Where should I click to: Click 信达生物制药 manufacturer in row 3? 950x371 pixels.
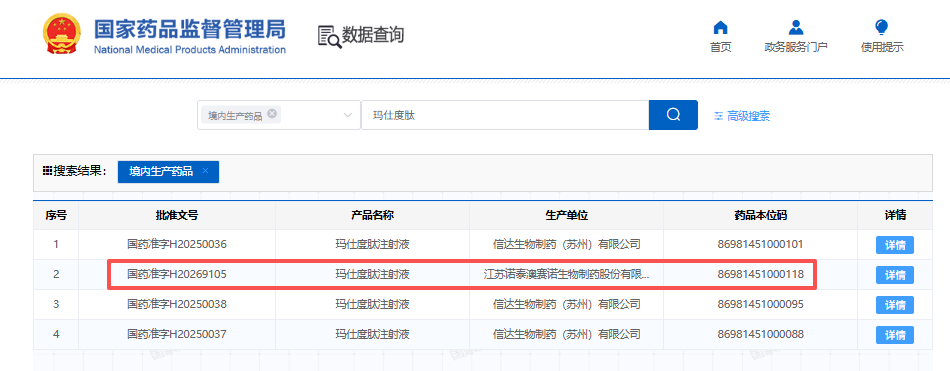tap(566, 304)
